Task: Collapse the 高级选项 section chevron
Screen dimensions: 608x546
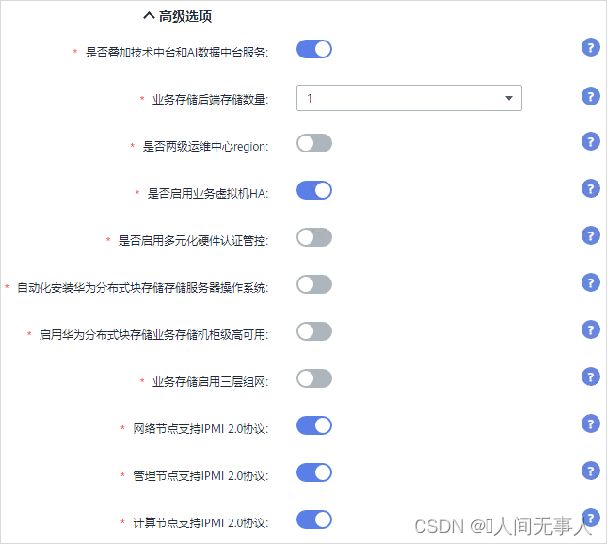Action: click(x=149, y=16)
